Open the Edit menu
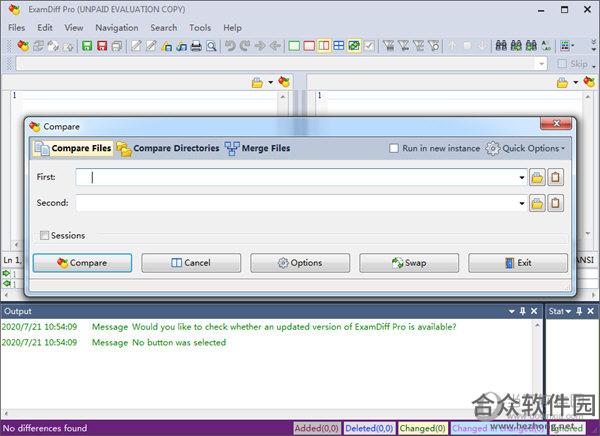 (45, 28)
